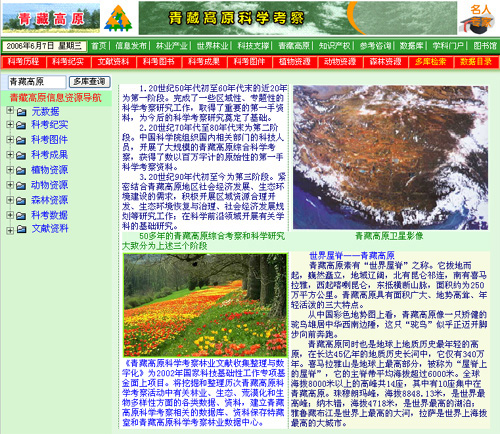Click the colorful tree triangle logo icon
This screenshot has height=434, width=500.
pos(118,18)
